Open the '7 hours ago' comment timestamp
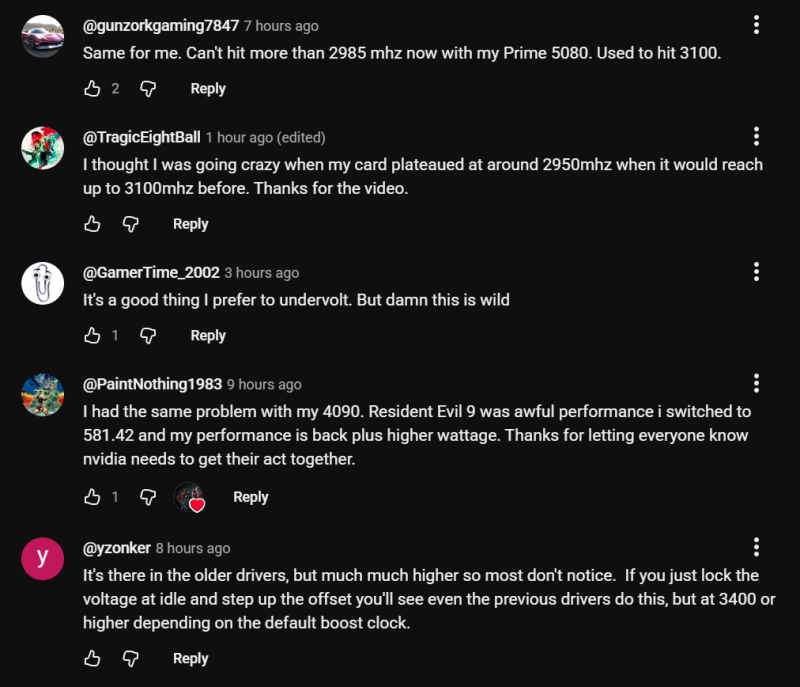Image resolution: width=800 pixels, height=687 pixels. pos(281,25)
